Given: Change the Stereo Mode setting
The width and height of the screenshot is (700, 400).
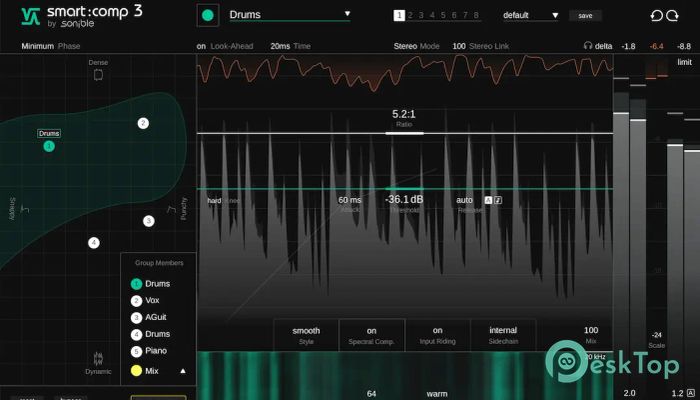Looking at the screenshot, I should [417, 46].
